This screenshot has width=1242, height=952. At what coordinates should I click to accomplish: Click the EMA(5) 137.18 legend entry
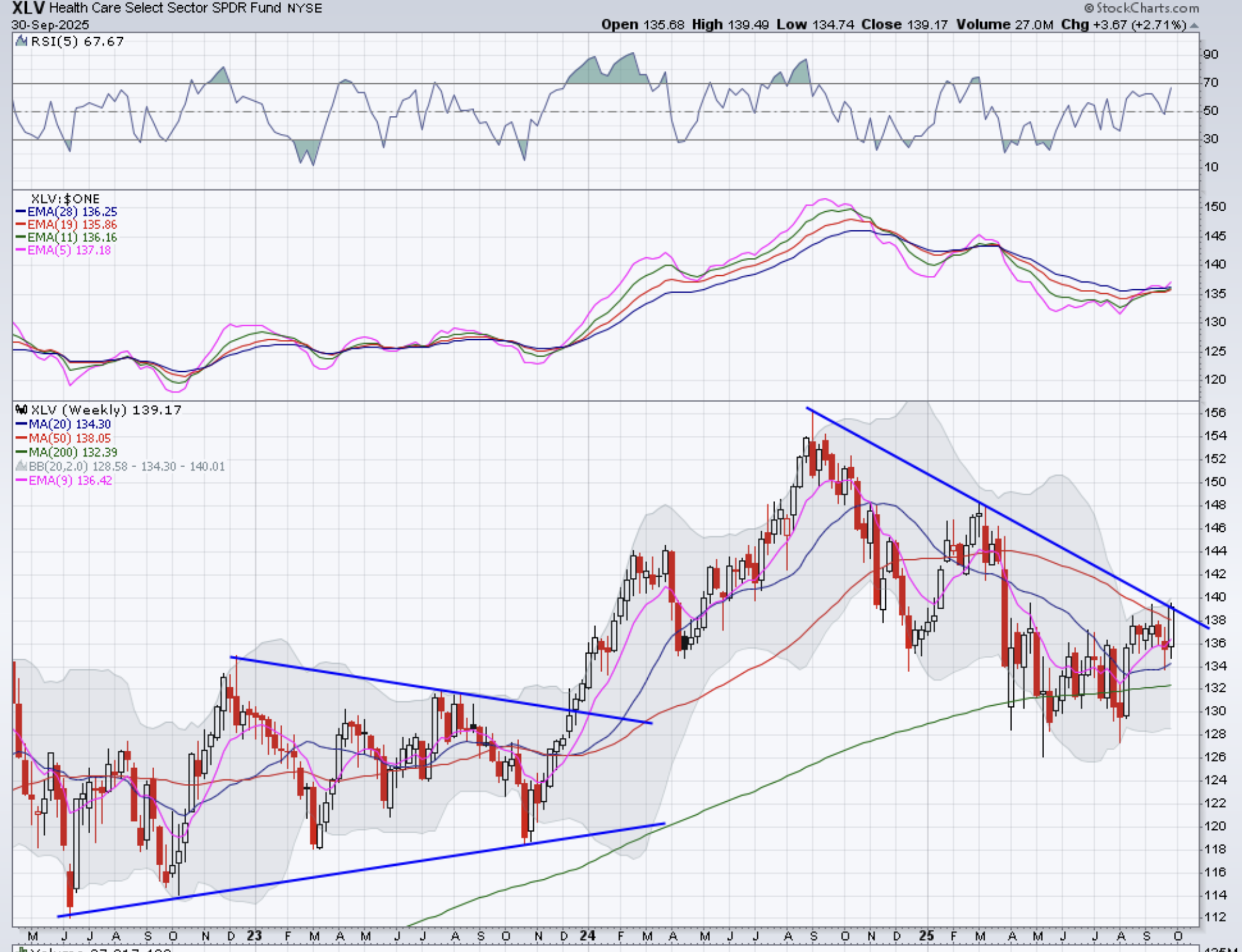tap(69, 250)
